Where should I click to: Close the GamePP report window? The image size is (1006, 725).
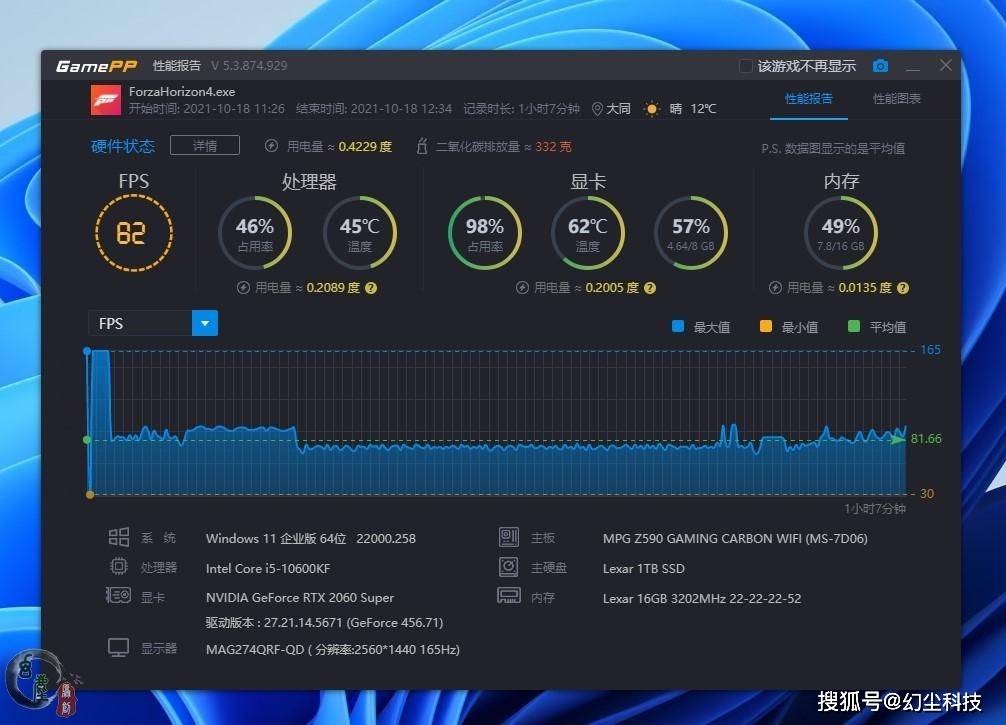(x=946, y=65)
